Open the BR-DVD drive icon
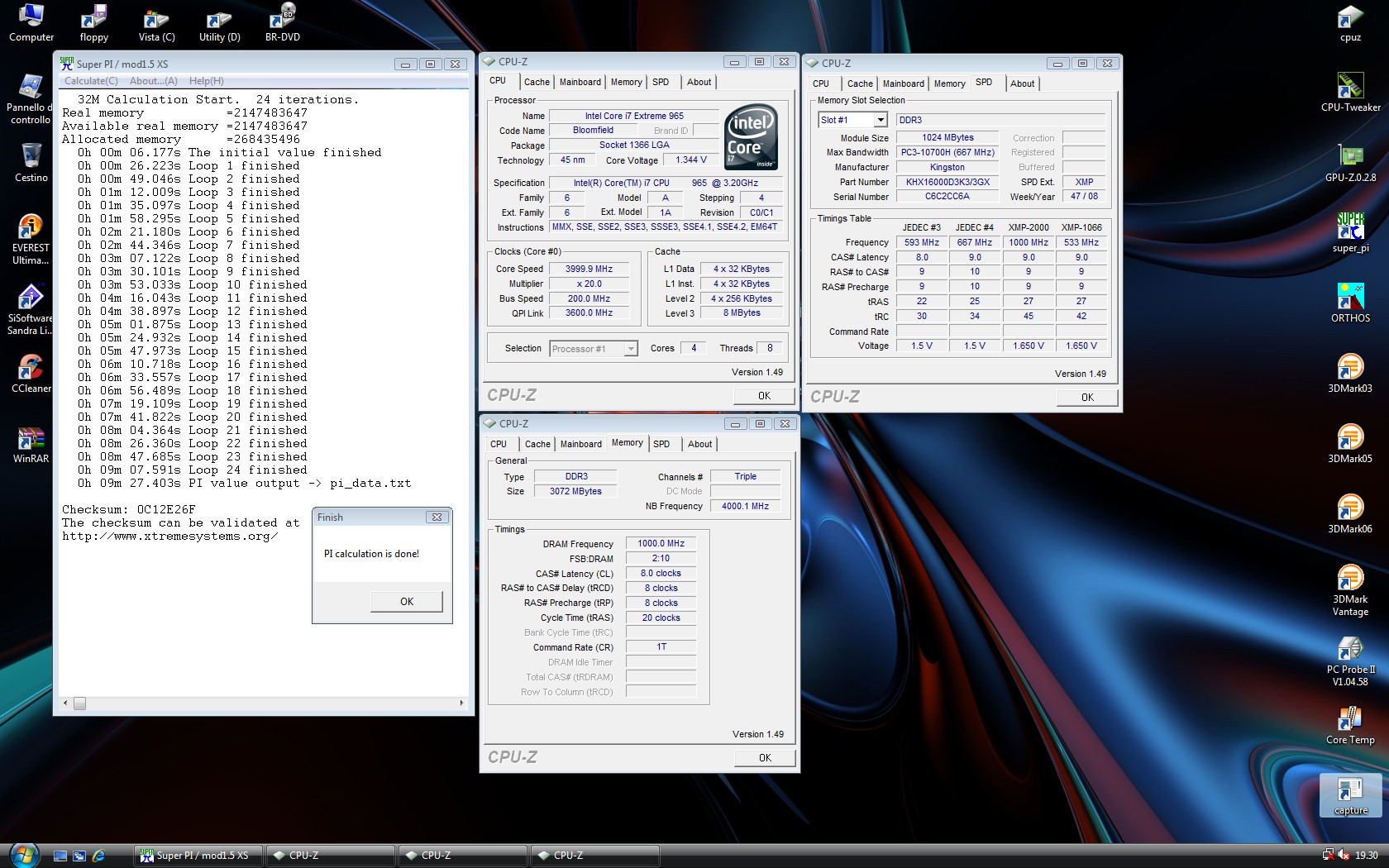1389x868 pixels. coord(283,22)
